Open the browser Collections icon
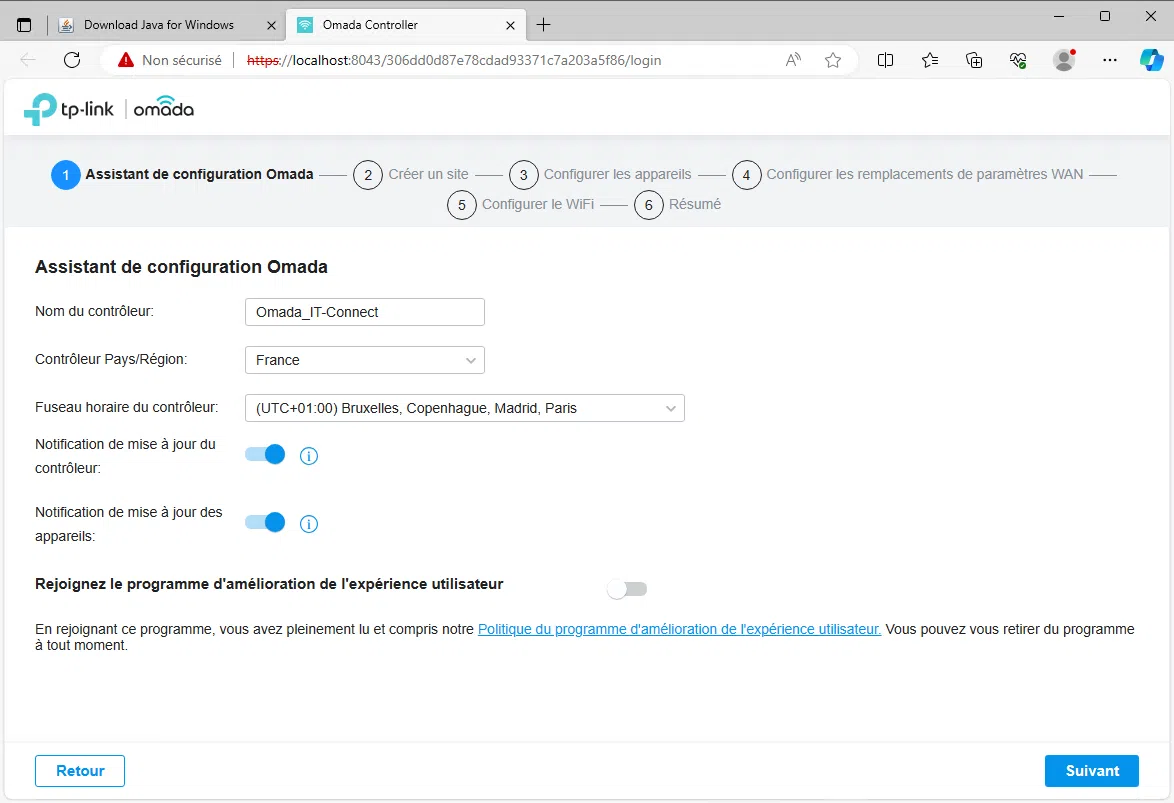The image size is (1174, 803). (x=974, y=60)
